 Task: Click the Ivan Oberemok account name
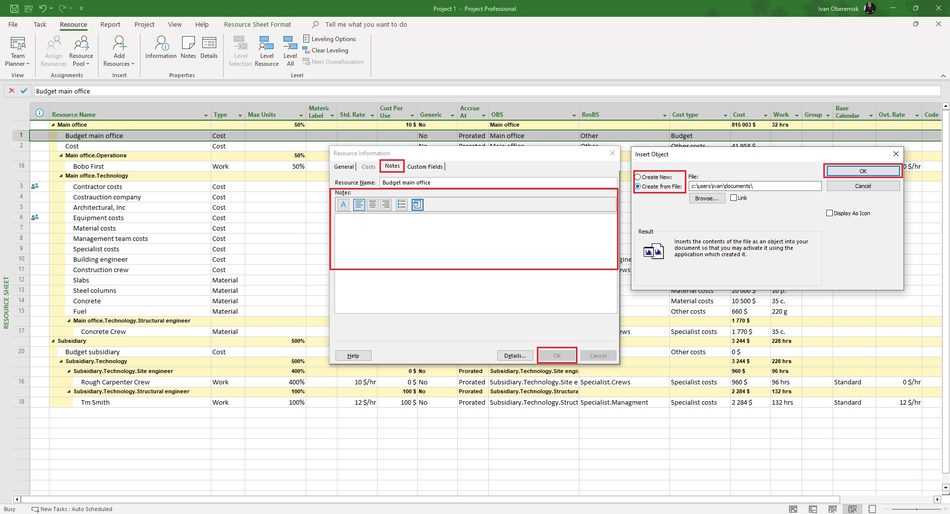tap(838, 8)
